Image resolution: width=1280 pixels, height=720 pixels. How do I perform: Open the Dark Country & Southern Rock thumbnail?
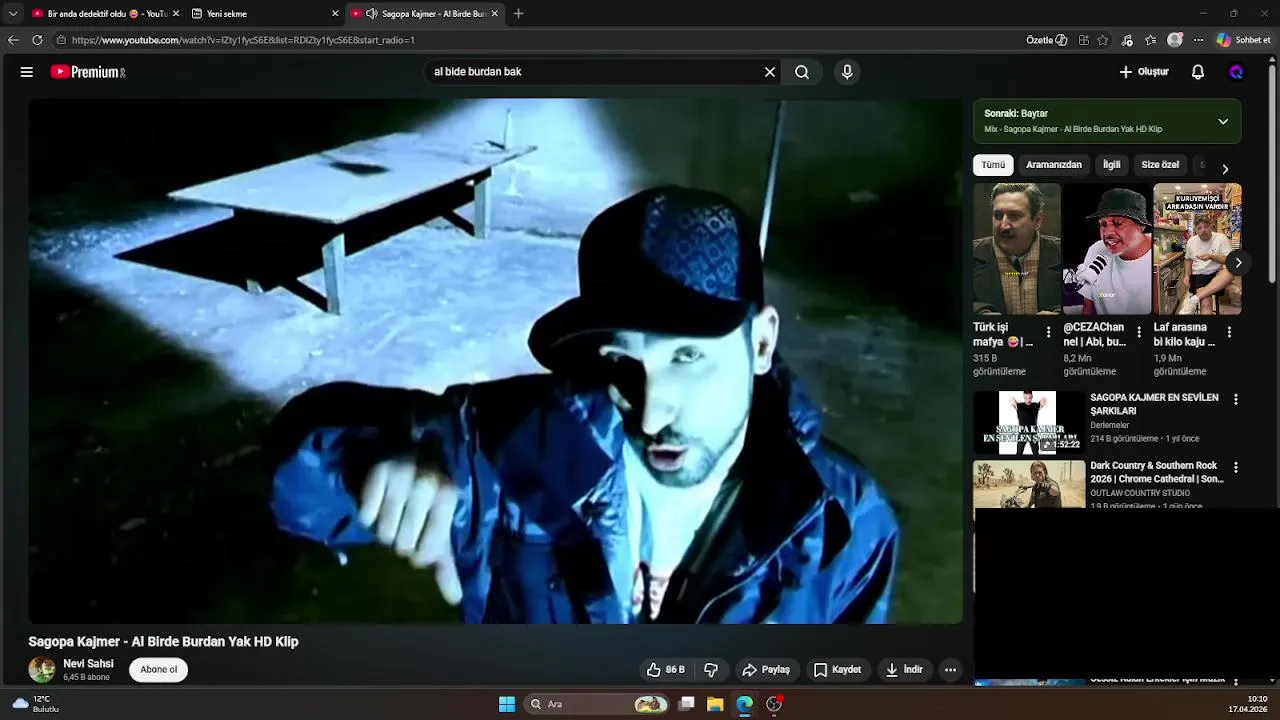tap(1029, 485)
